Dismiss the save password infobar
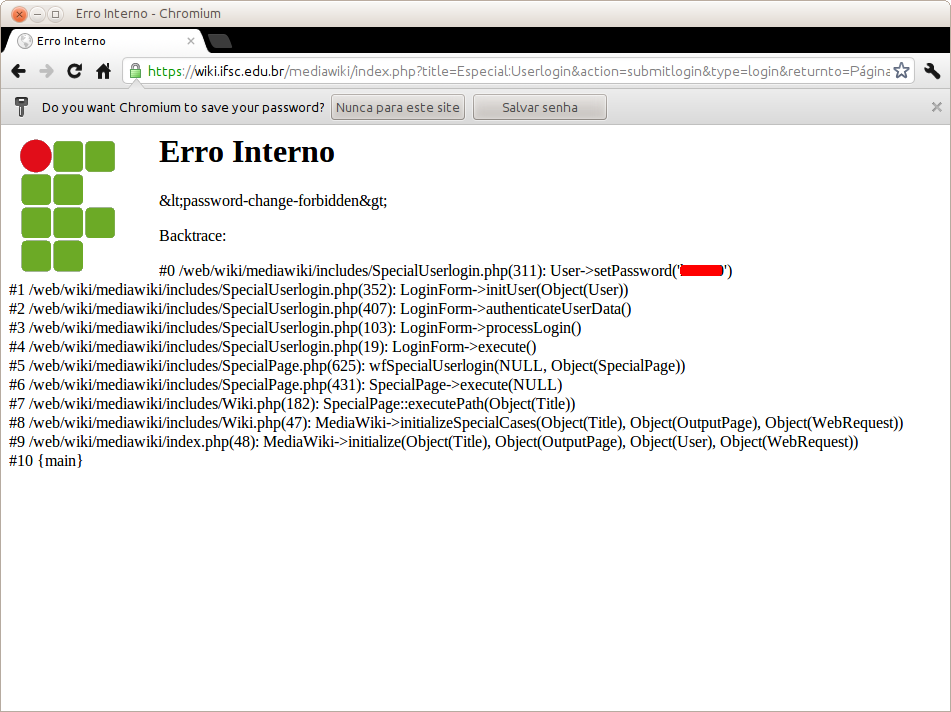This screenshot has height=712, width=951. pyautogui.click(x=936, y=107)
